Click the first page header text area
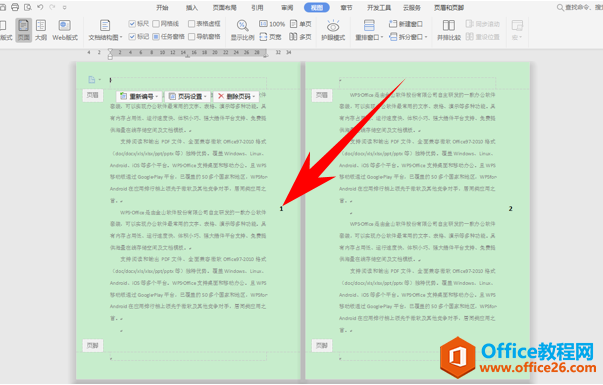Viewport: 603px width, 385px height. 188,83
